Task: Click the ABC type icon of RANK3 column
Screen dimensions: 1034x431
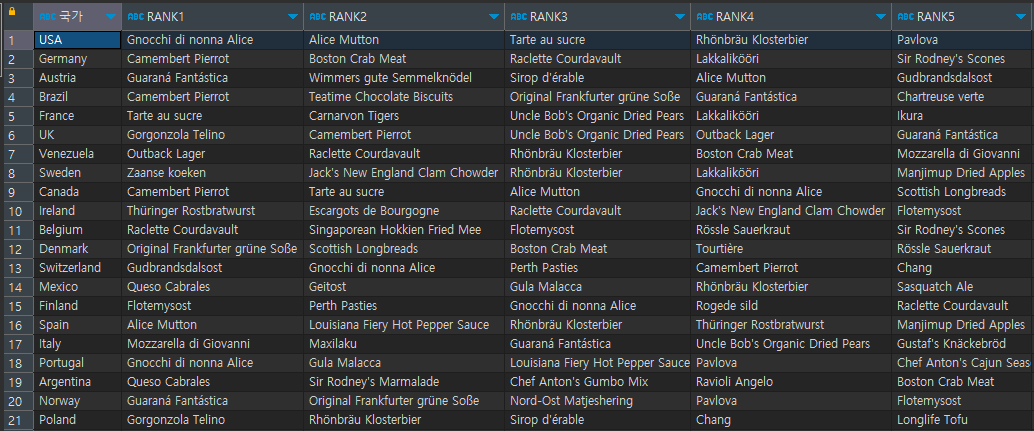Action: (519, 16)
